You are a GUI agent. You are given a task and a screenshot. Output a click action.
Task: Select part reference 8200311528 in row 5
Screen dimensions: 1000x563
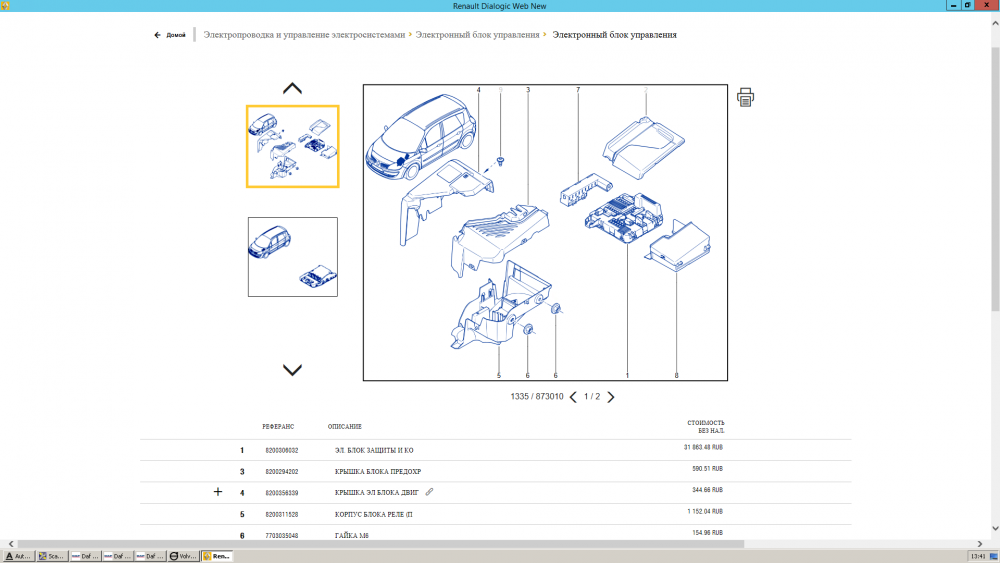[x=282, y=515]
